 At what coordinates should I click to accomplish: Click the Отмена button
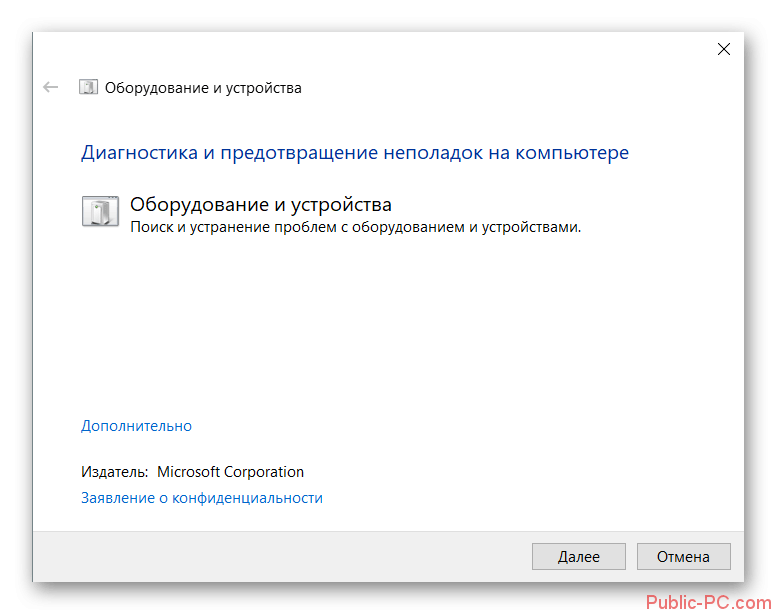tap(683, 557)
